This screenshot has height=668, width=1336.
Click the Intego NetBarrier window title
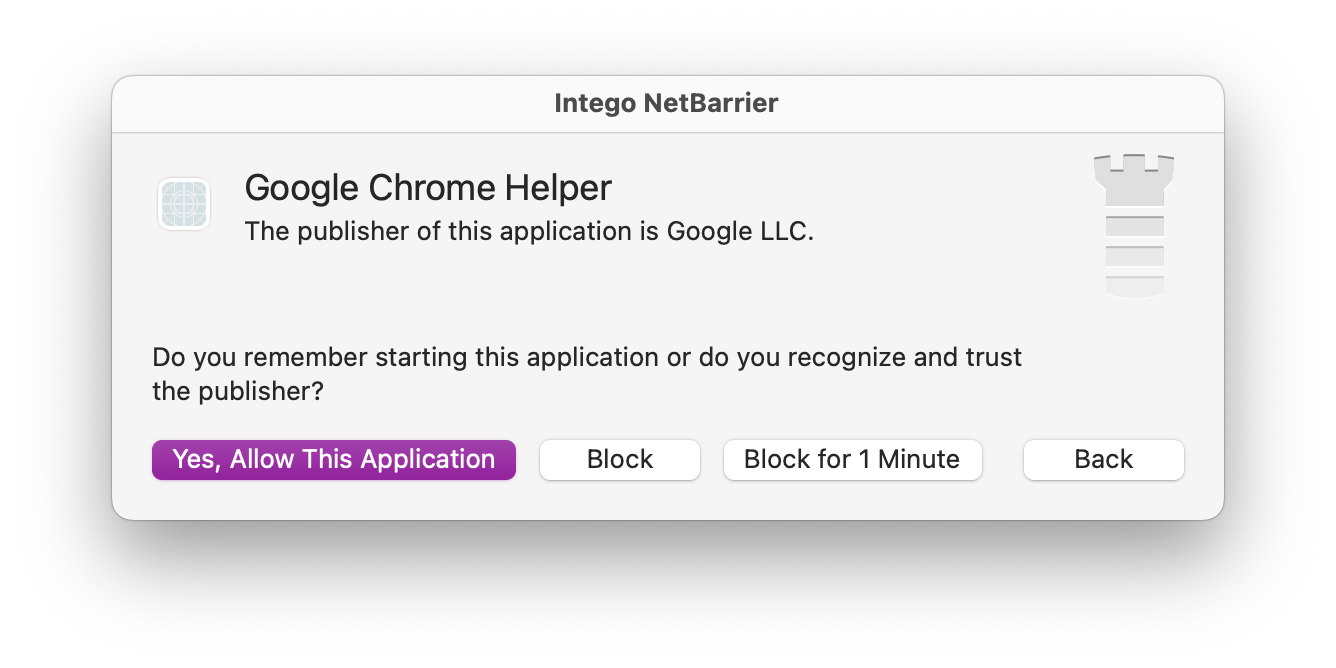tap(667, 103)
